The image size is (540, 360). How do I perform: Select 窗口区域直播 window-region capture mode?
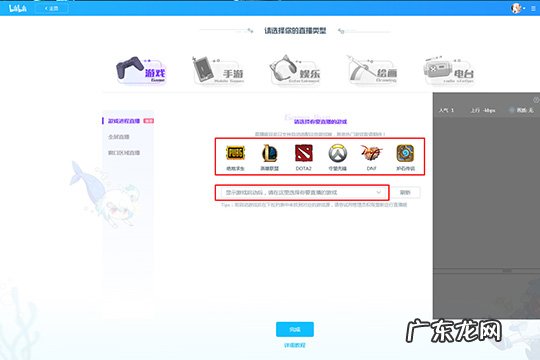tap(124, 153)
